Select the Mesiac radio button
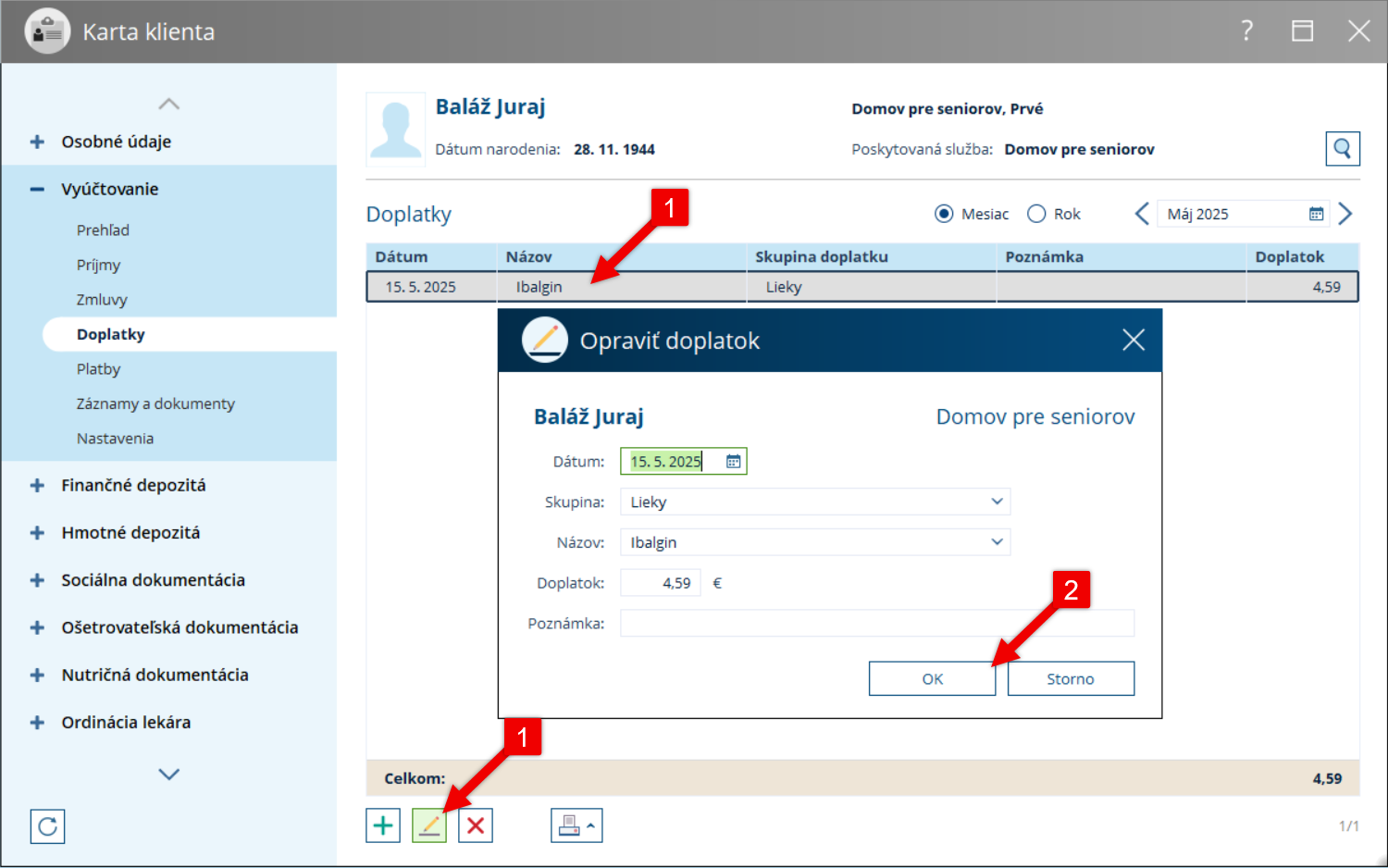1388x868 pixels. [x=944, y=214]
